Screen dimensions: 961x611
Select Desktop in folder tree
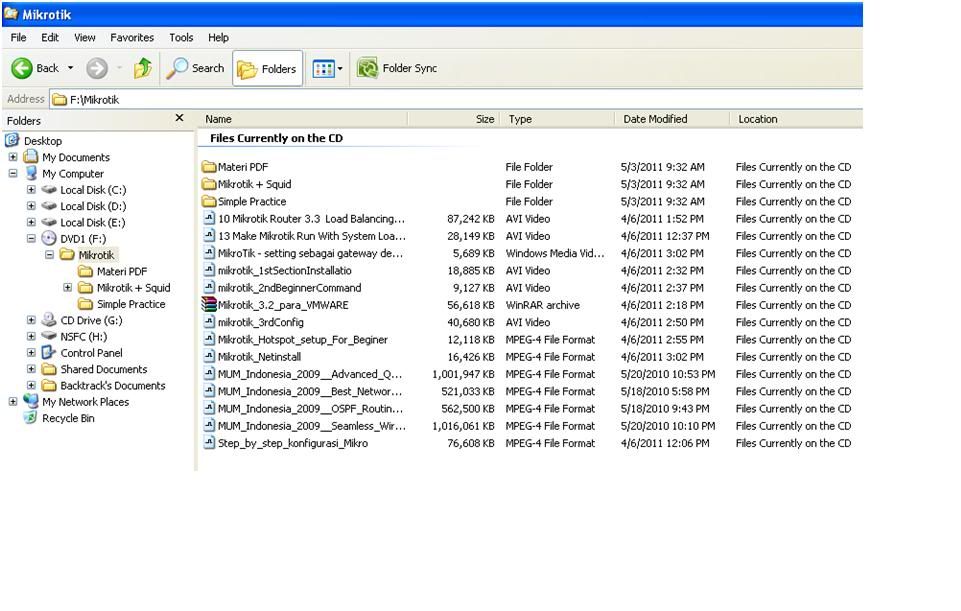click(43, 141)
